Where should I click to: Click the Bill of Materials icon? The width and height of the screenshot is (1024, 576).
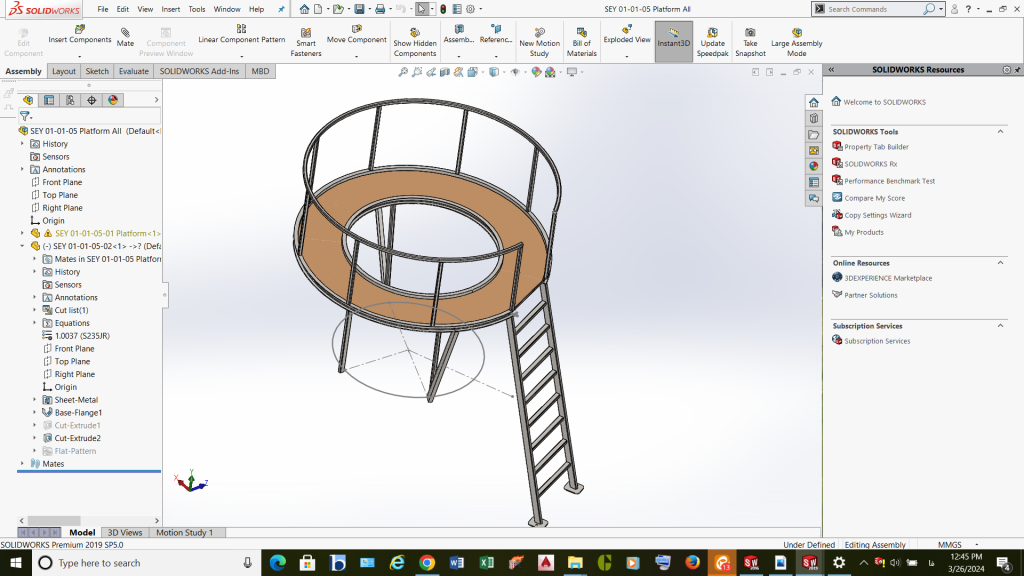pyautogui.click(x=582, y=41)
